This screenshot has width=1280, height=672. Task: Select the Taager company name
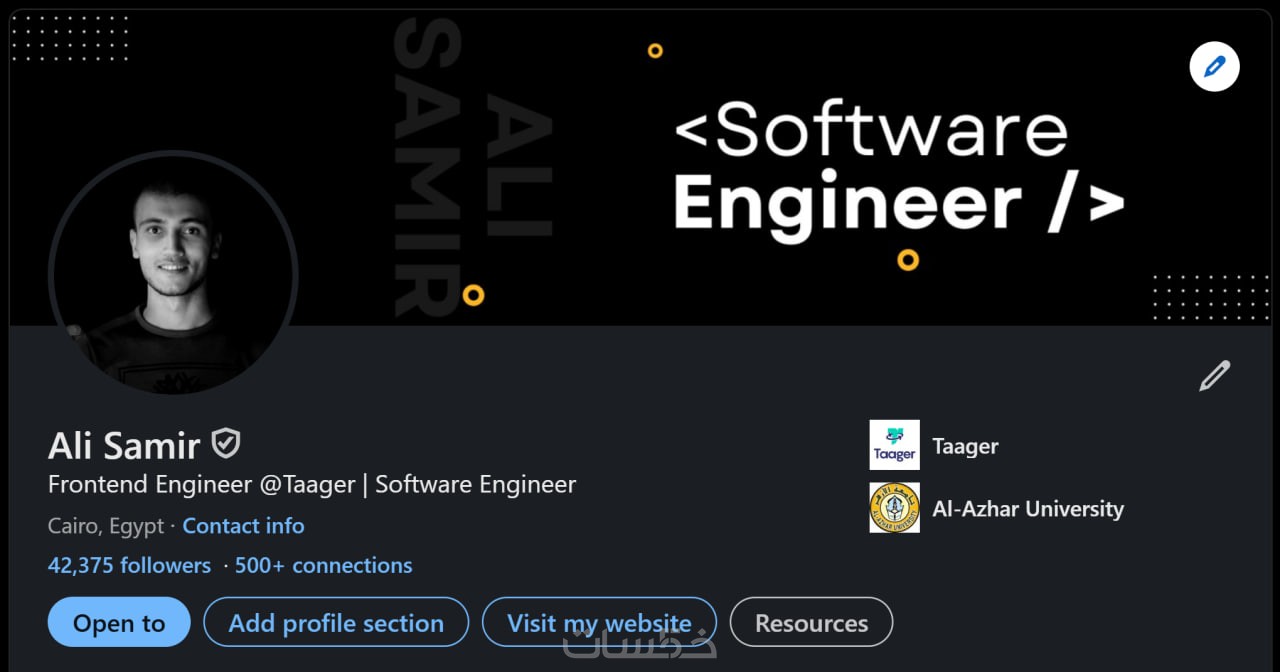click(x=965, y=446)
